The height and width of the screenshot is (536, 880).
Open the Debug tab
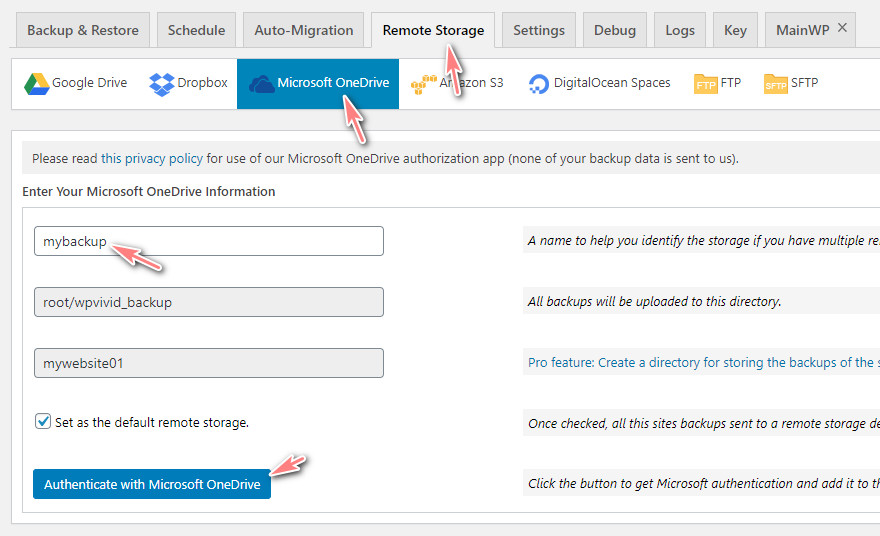tap(615, 30)
